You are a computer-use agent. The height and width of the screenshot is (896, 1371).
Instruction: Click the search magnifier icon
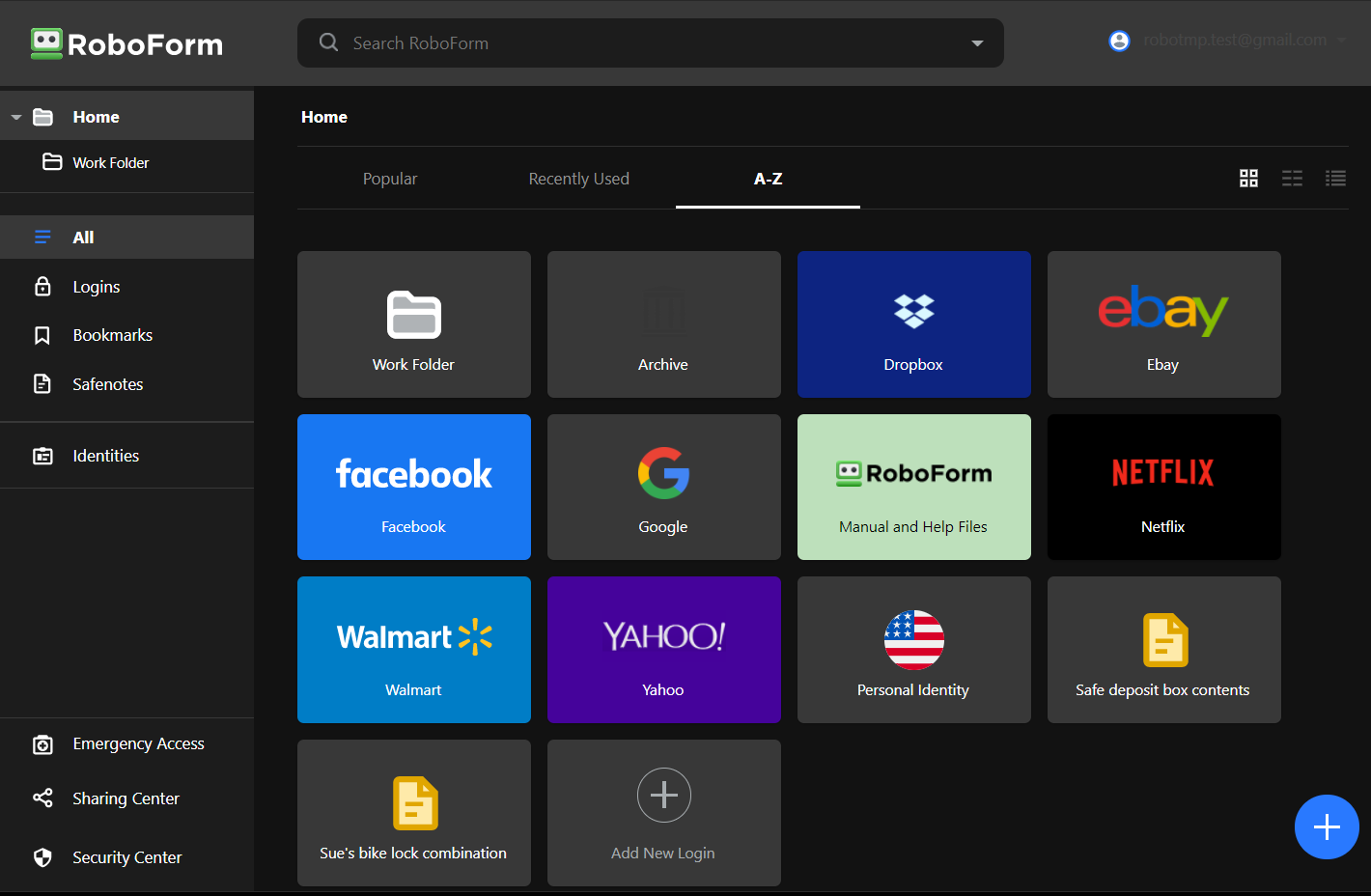pos(328,42)
